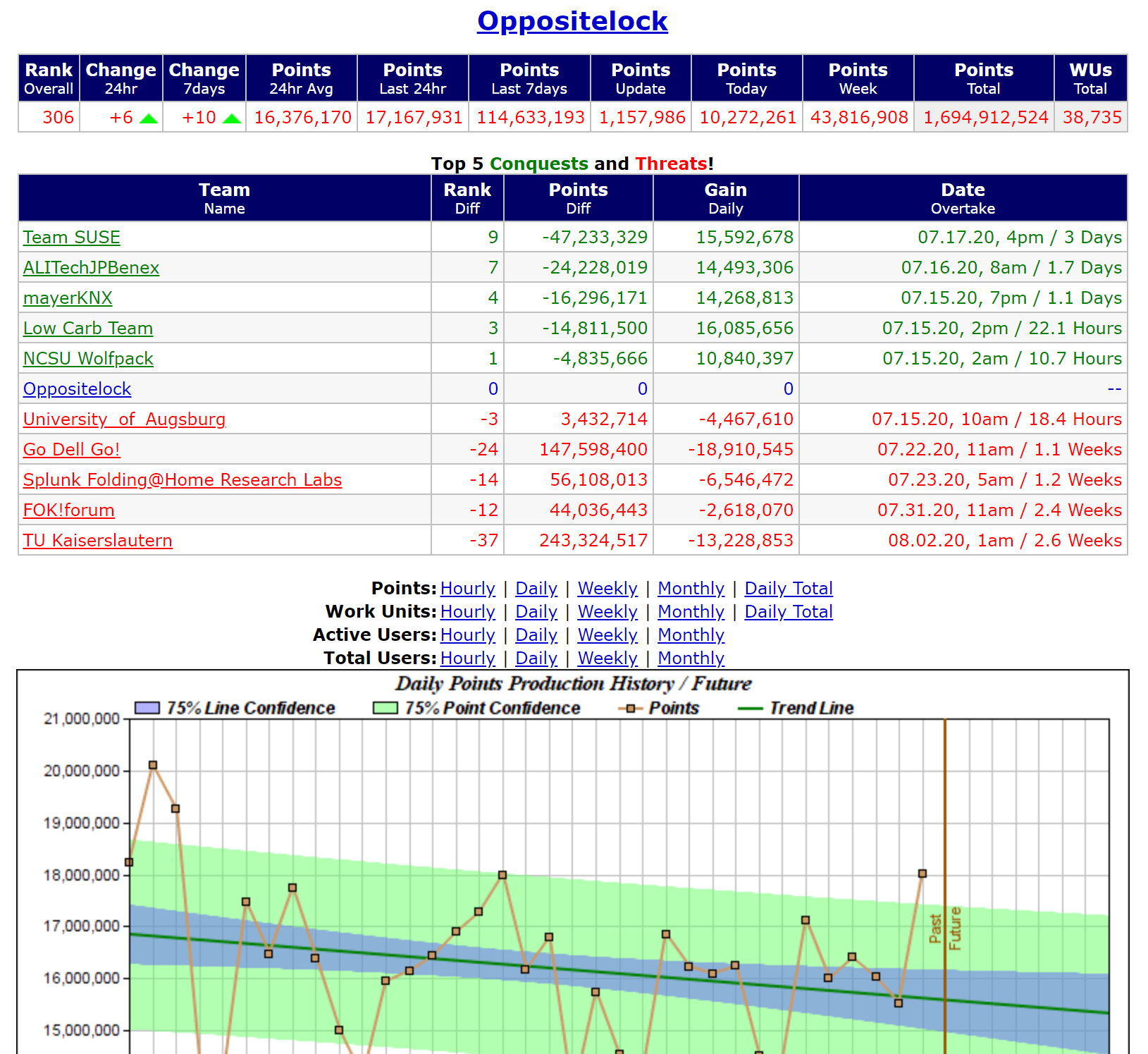This screenshot has width=1148, height=1054.
Task: Open the ALITechJPBenex team link
Action: pyautogui.click(x=91, y=268)
